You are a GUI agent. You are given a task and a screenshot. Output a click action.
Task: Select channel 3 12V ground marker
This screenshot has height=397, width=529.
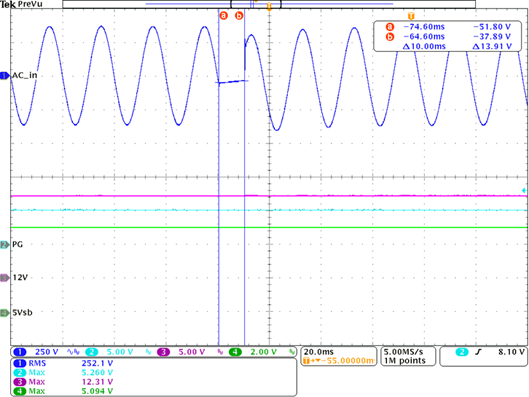point(4,278)
